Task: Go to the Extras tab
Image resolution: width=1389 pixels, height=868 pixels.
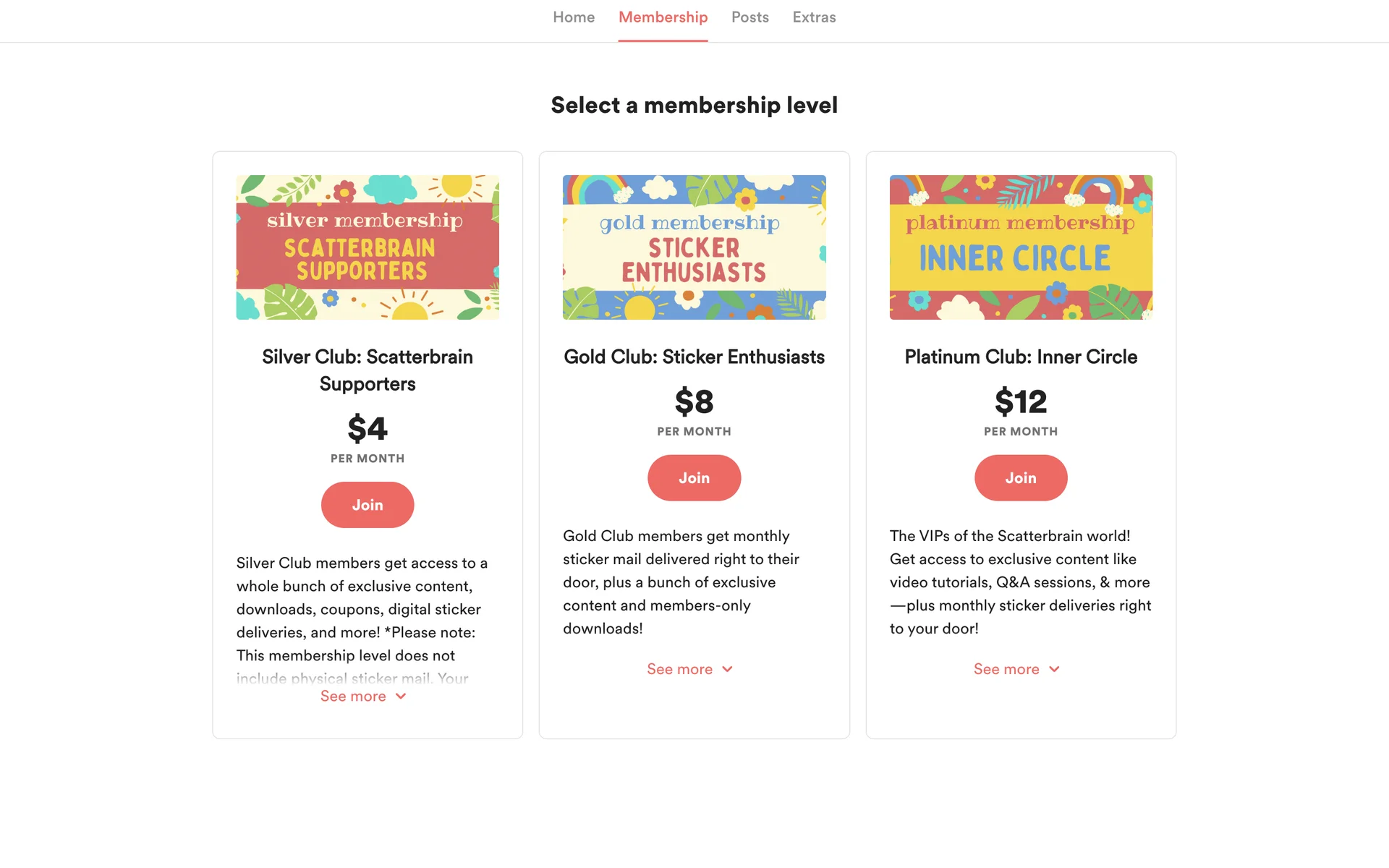Action: pyautogui.click(x=814, y=17)
